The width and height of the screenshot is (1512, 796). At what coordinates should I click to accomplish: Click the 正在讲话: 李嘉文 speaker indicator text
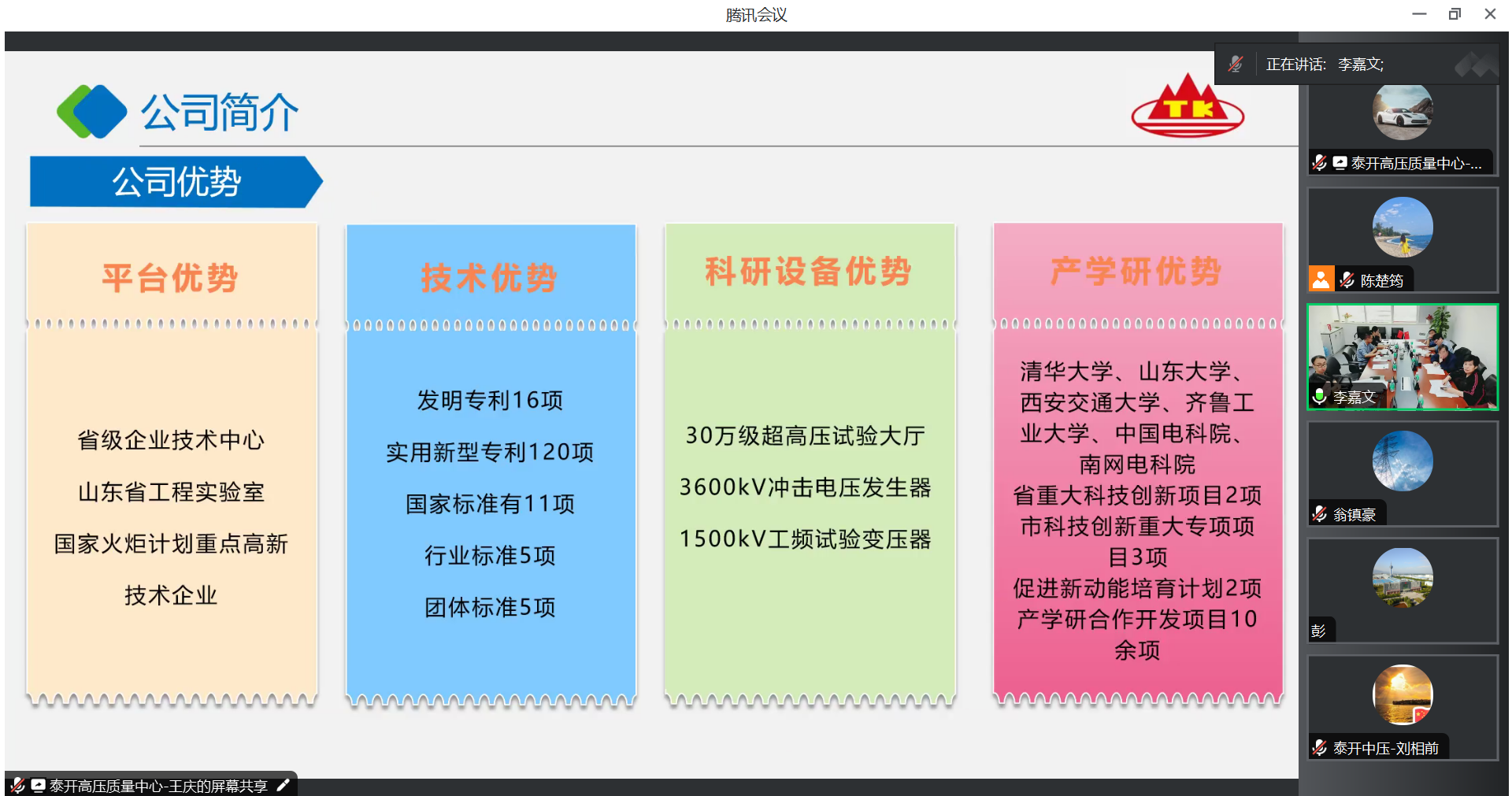click(1325, 65)
